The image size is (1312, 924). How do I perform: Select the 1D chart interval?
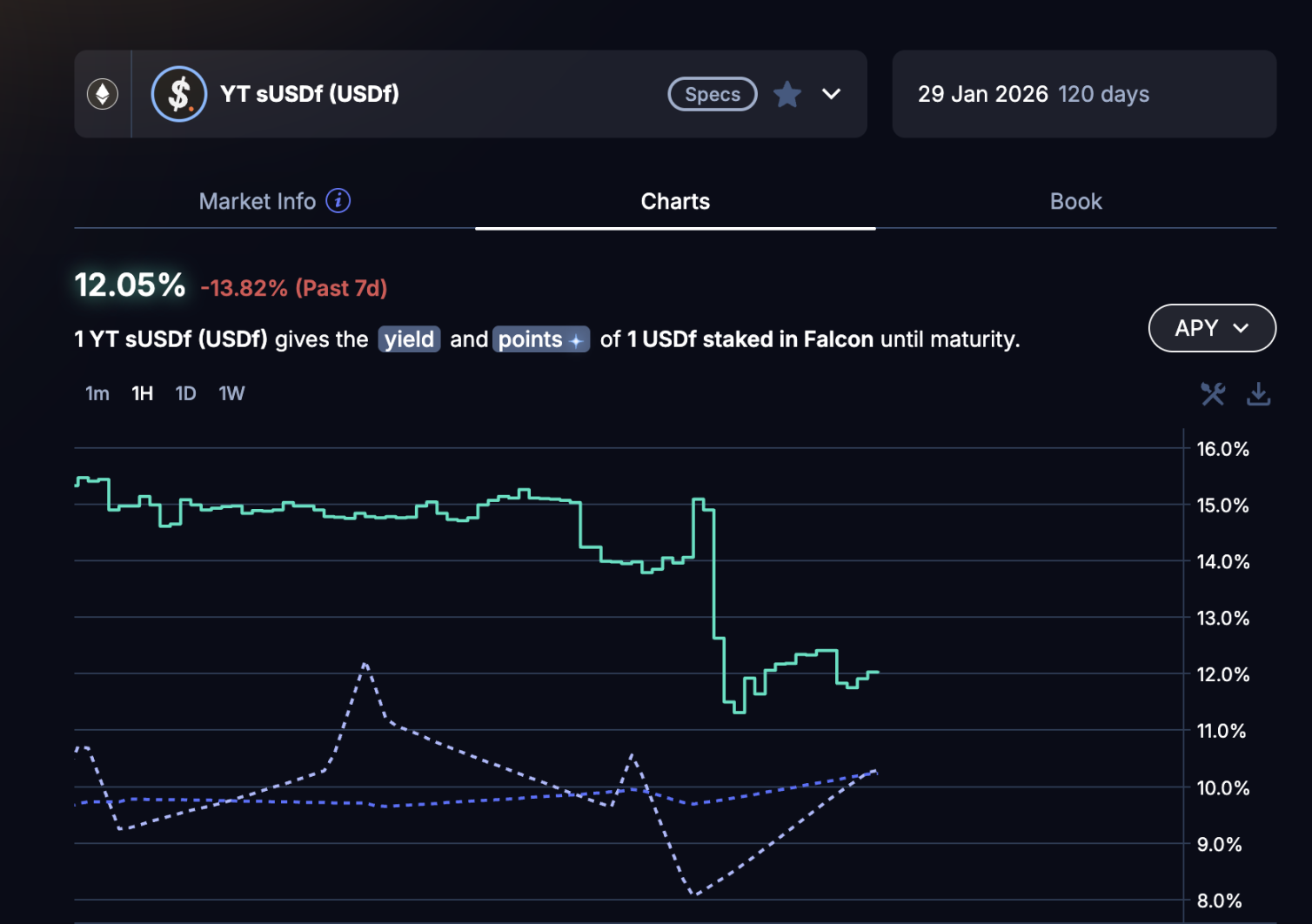[x=185, y=394]
